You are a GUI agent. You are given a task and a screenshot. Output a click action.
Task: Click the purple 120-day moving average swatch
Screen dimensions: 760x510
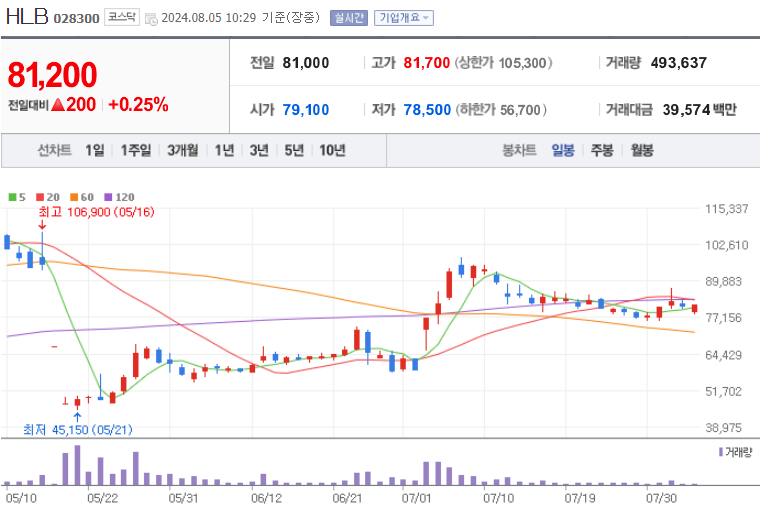point(109,197)
